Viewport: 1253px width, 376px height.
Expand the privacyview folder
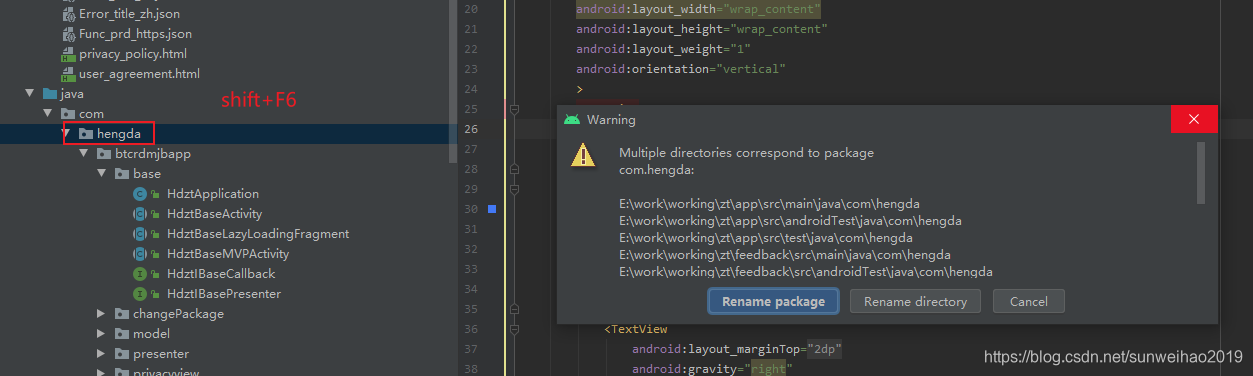[x=101, y=372]
